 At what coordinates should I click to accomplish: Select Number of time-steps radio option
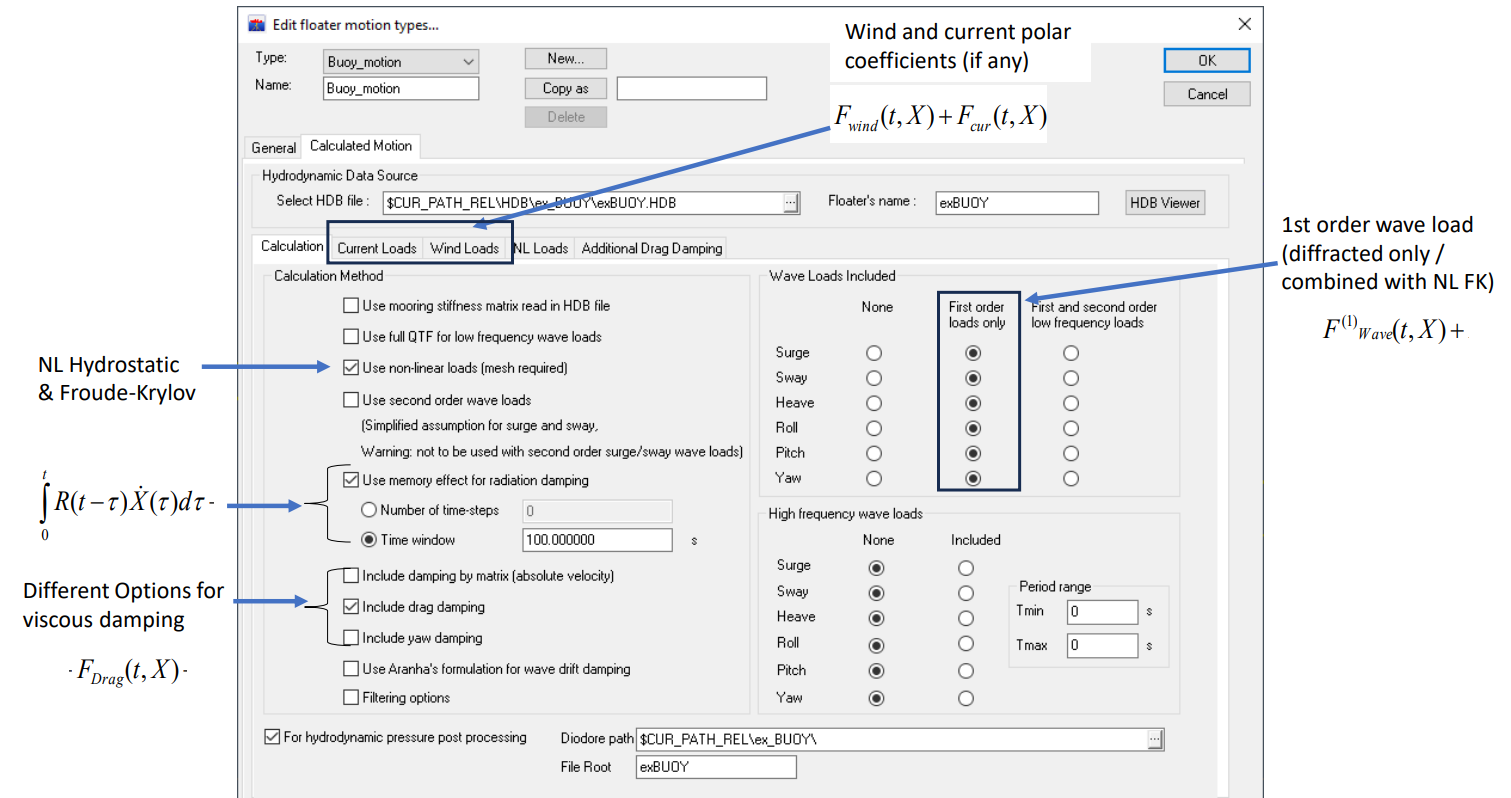369,510
